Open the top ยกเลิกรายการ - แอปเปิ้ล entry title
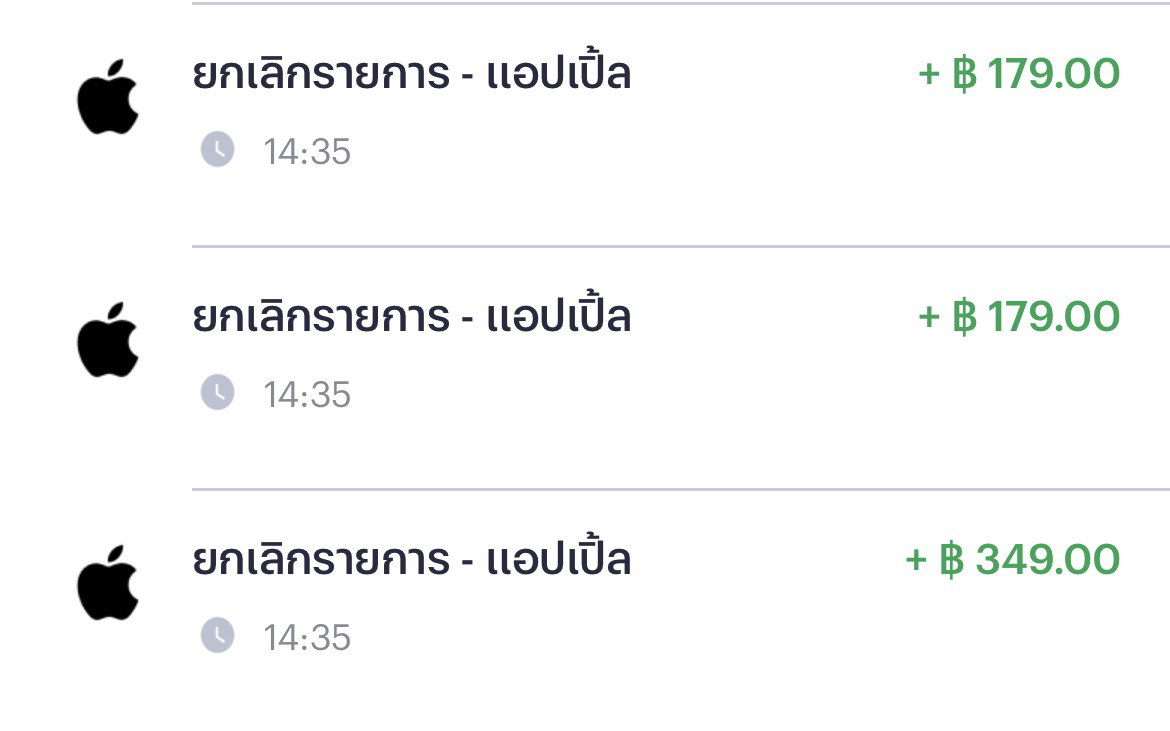Screen dimensions: 1170x731 click(412, 73)
